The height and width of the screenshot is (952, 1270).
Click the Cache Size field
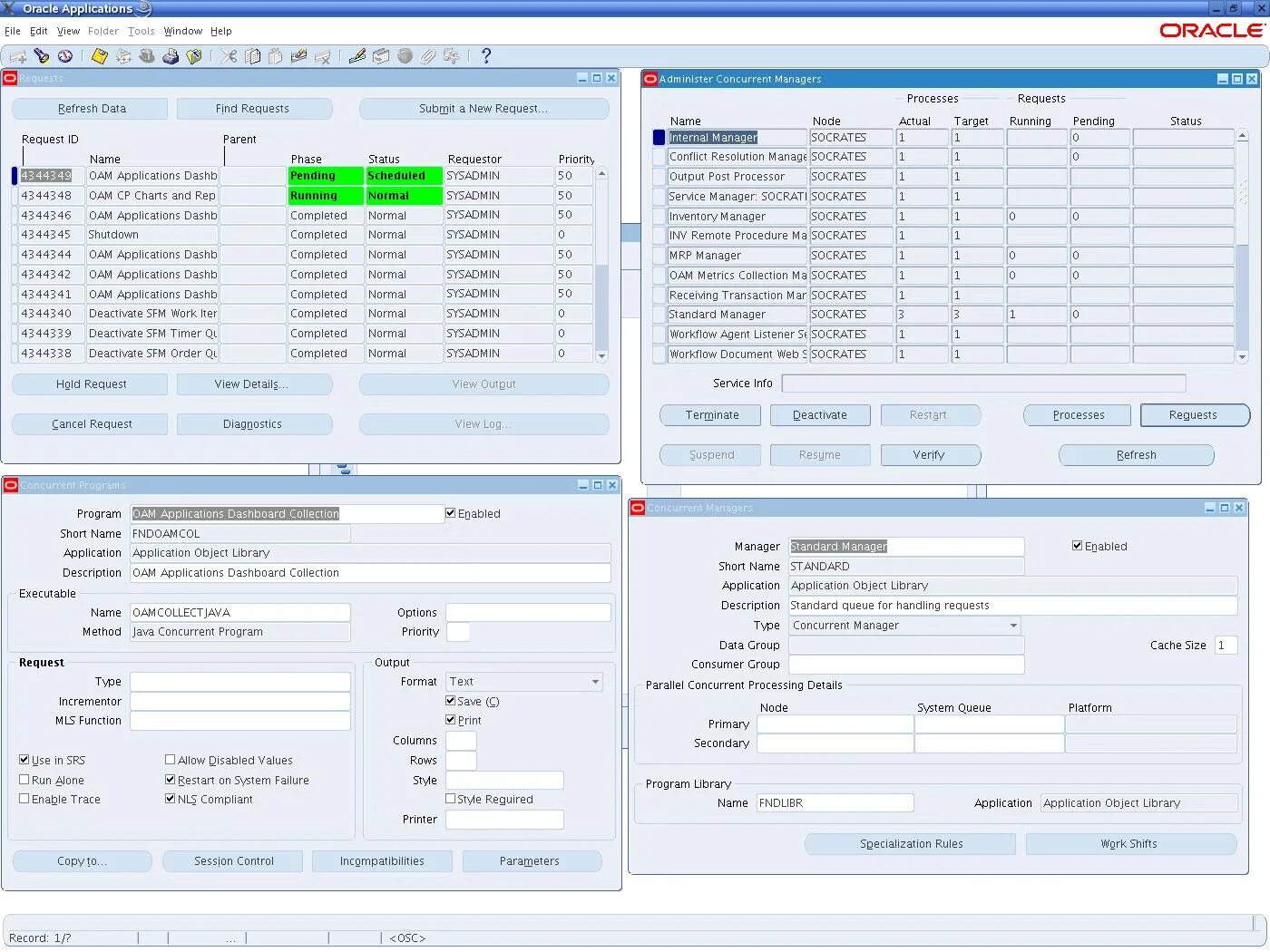[x=1226, y=646]
